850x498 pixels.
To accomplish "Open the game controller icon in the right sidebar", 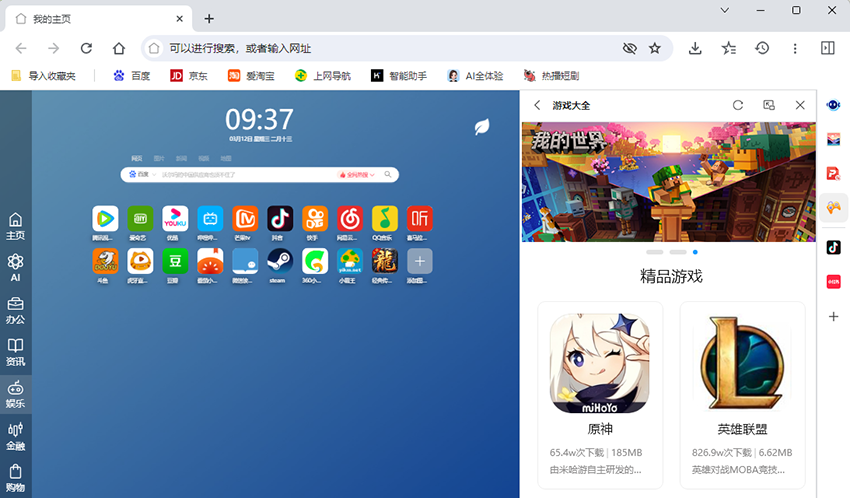I will (833, 208).
